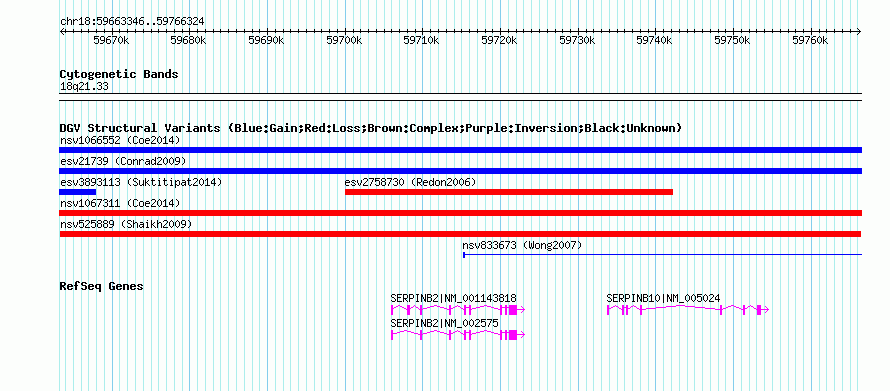This screenshot has height=391, width=890.
Task: Click the chr18:59663346..59766324 coordinate label
Action: click(x=132, y=22)
